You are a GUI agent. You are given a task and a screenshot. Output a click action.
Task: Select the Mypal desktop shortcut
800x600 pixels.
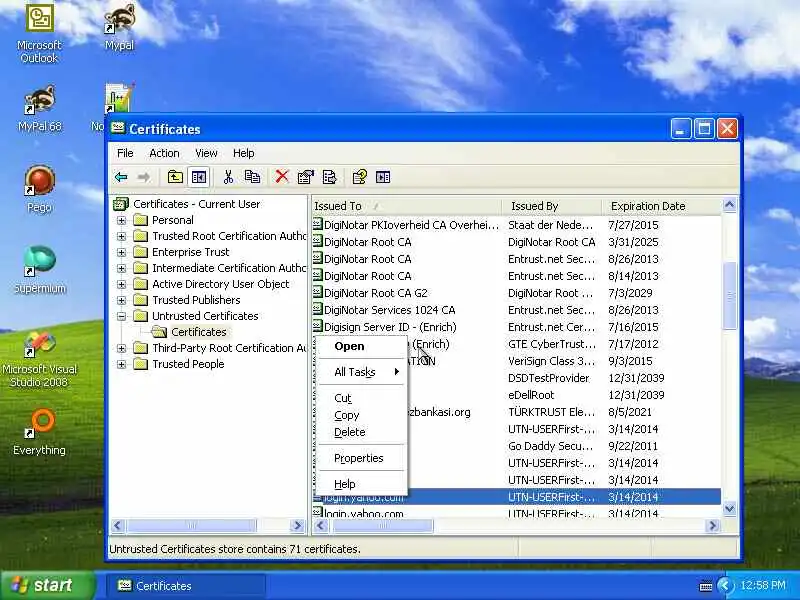tap(119, 28)
